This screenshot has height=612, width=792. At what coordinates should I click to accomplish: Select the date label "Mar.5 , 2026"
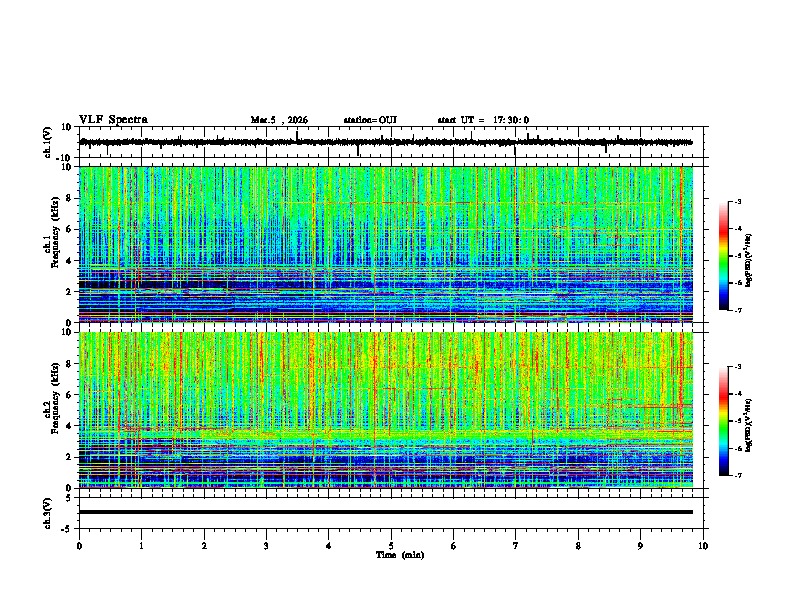pos(279,120)
